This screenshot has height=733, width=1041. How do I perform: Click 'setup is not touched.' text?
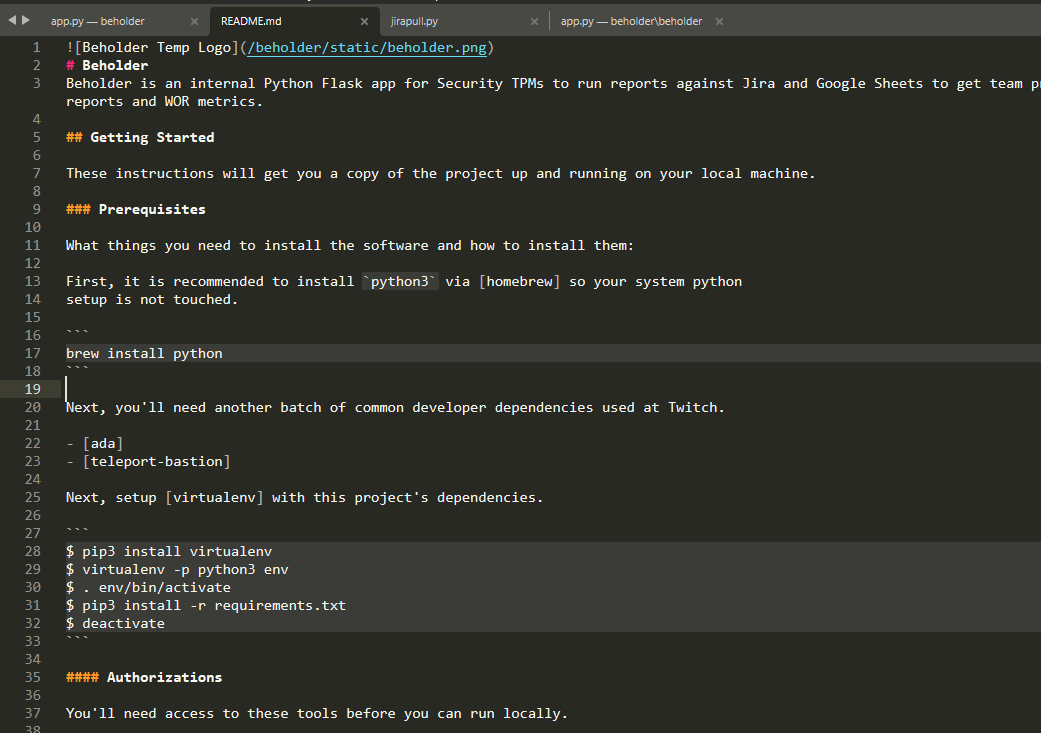pos(152,299)
